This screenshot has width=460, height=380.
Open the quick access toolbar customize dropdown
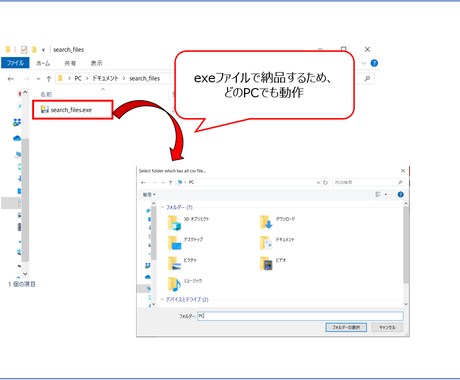point(43,50)
